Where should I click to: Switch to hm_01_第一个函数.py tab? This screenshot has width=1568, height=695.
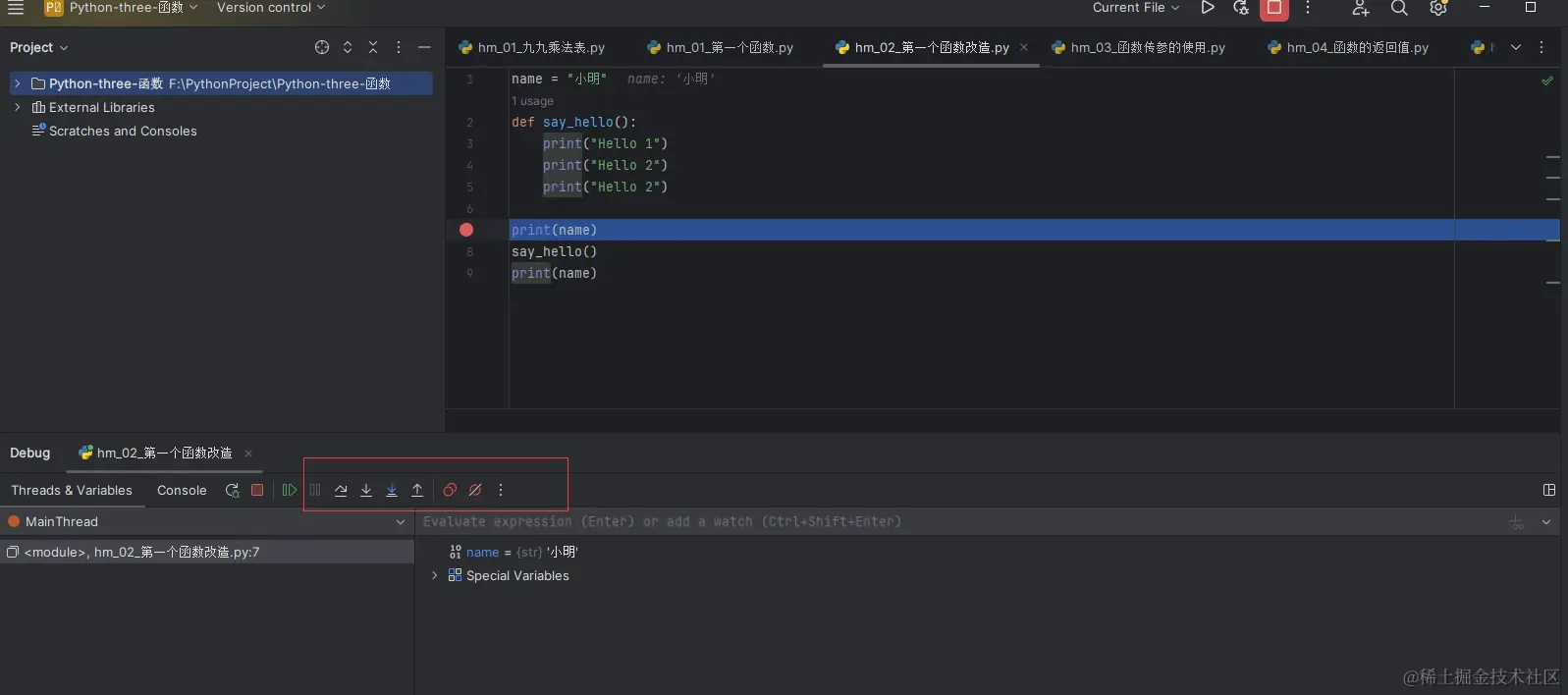click(x=720, y=47)
